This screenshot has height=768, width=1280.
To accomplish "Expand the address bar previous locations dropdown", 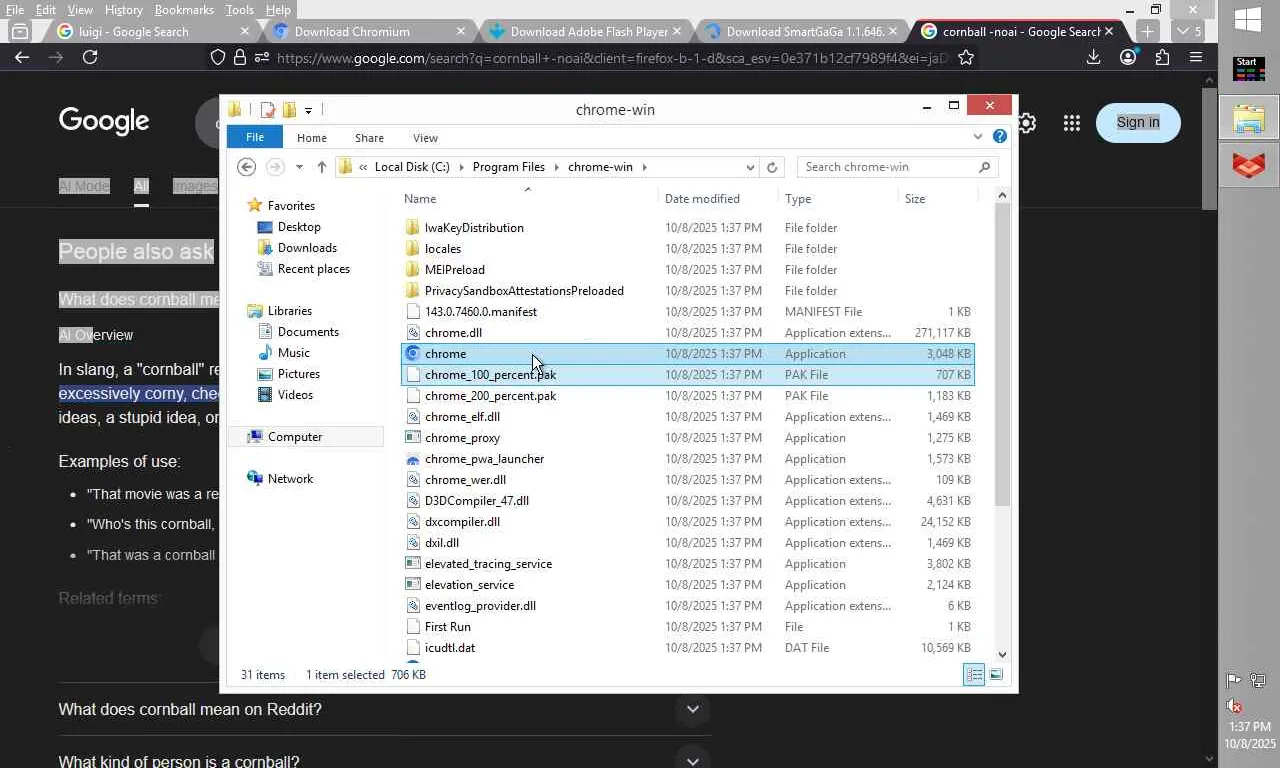I will (x=750, y=167).
